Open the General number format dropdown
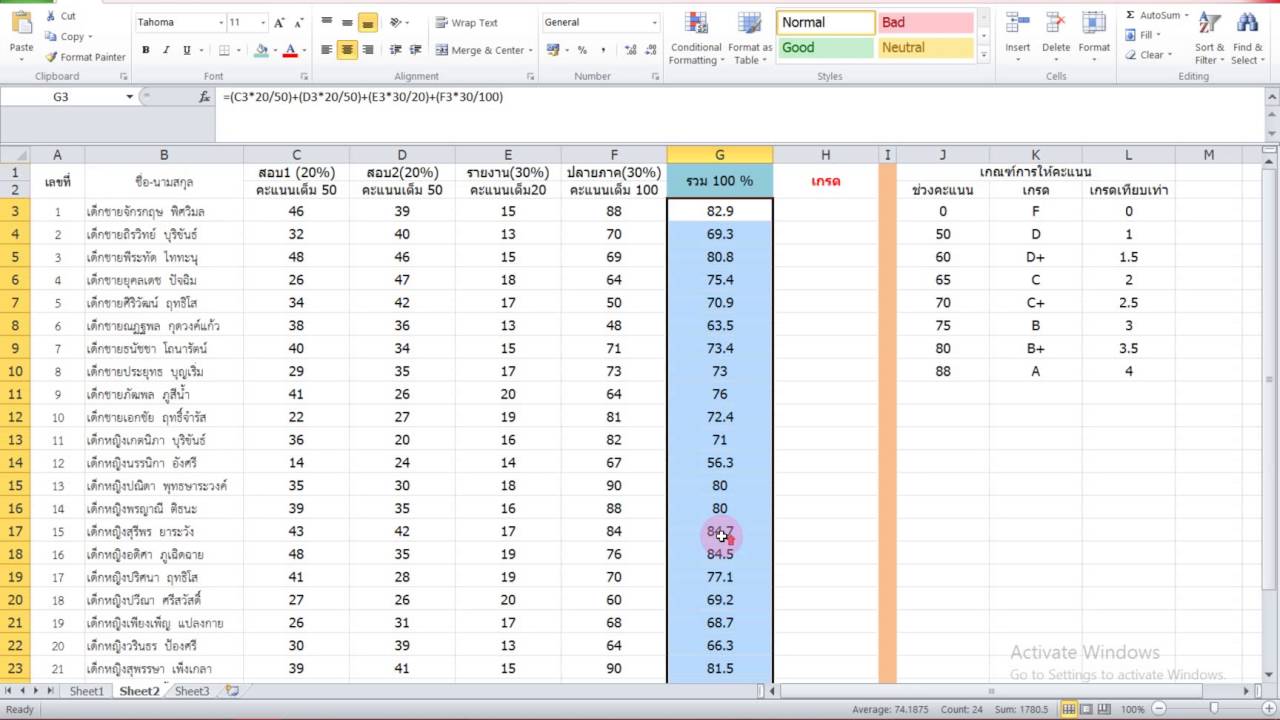The width and height of the screenshot is (1280, 720). (655, 22)
